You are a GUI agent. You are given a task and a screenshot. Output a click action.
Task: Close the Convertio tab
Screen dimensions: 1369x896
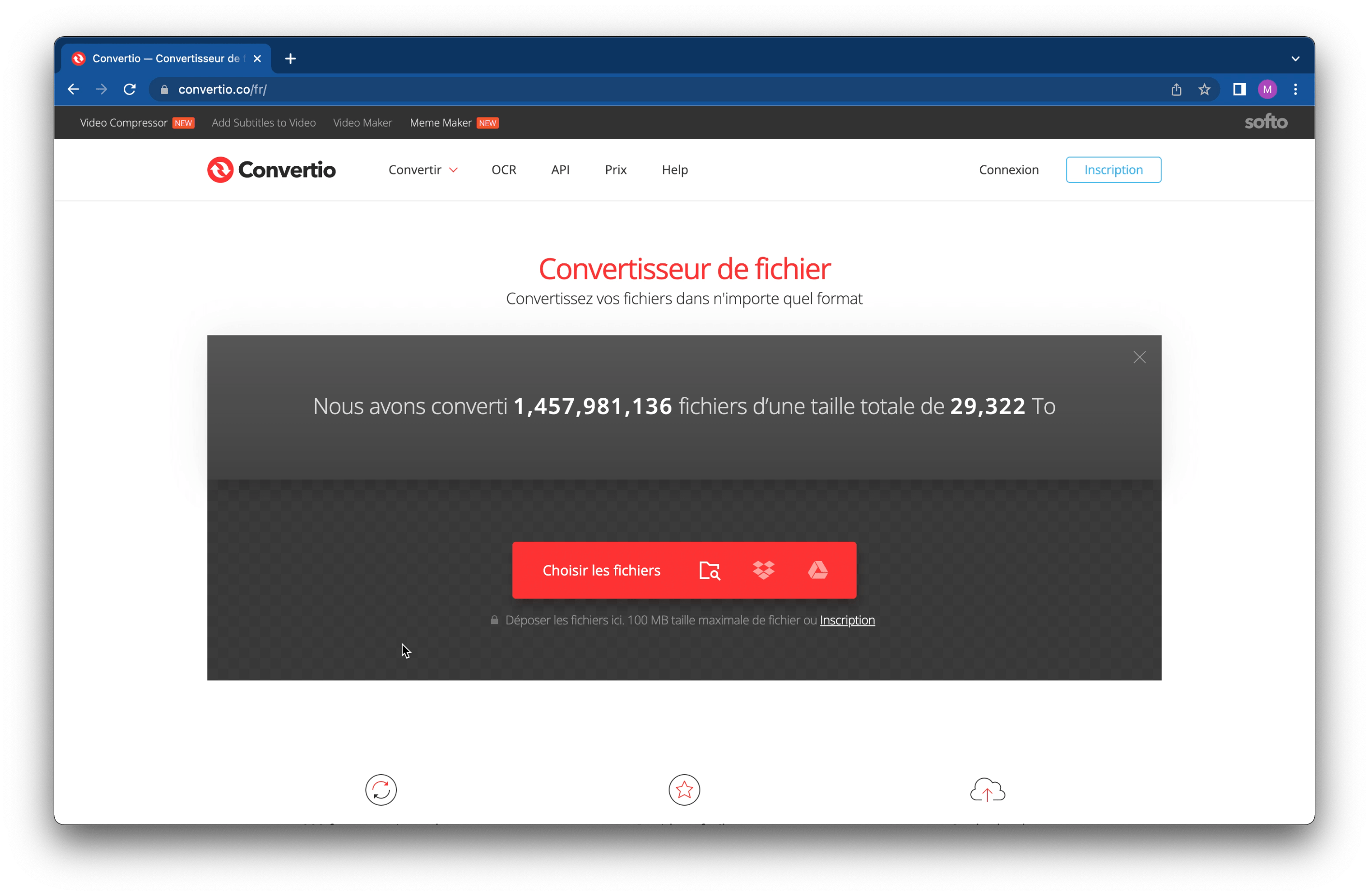coord(257,58)
